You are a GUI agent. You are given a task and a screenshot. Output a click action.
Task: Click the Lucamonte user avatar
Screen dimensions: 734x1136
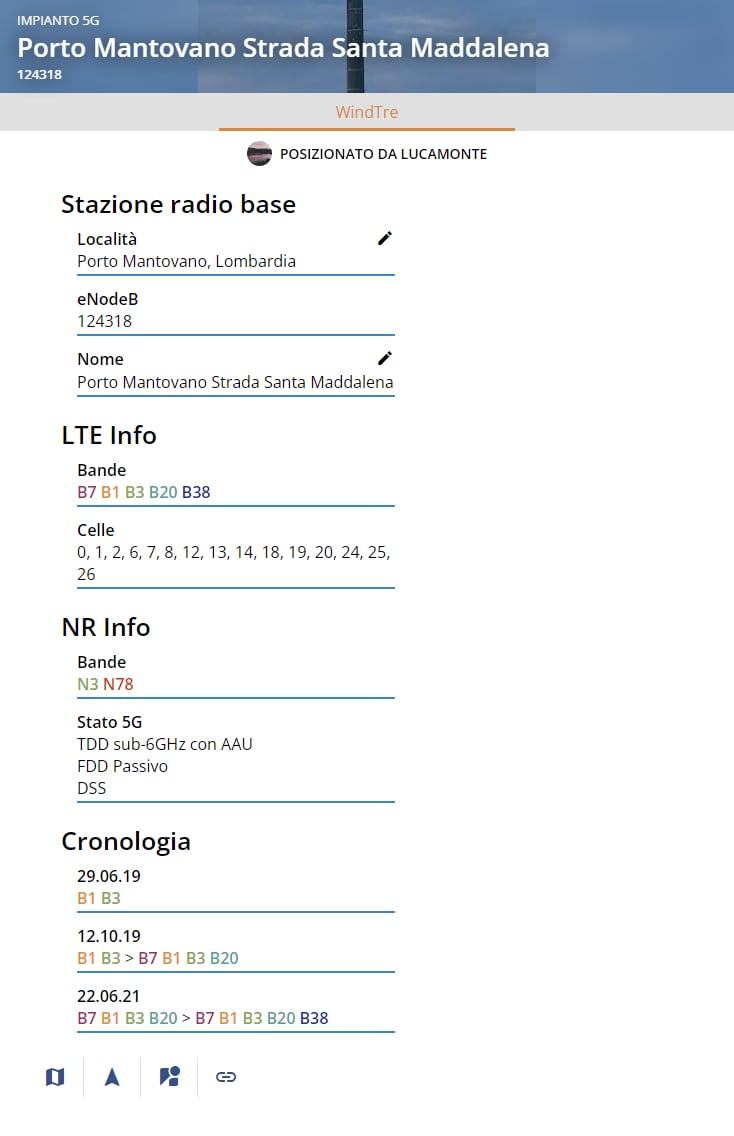[259, 154]
